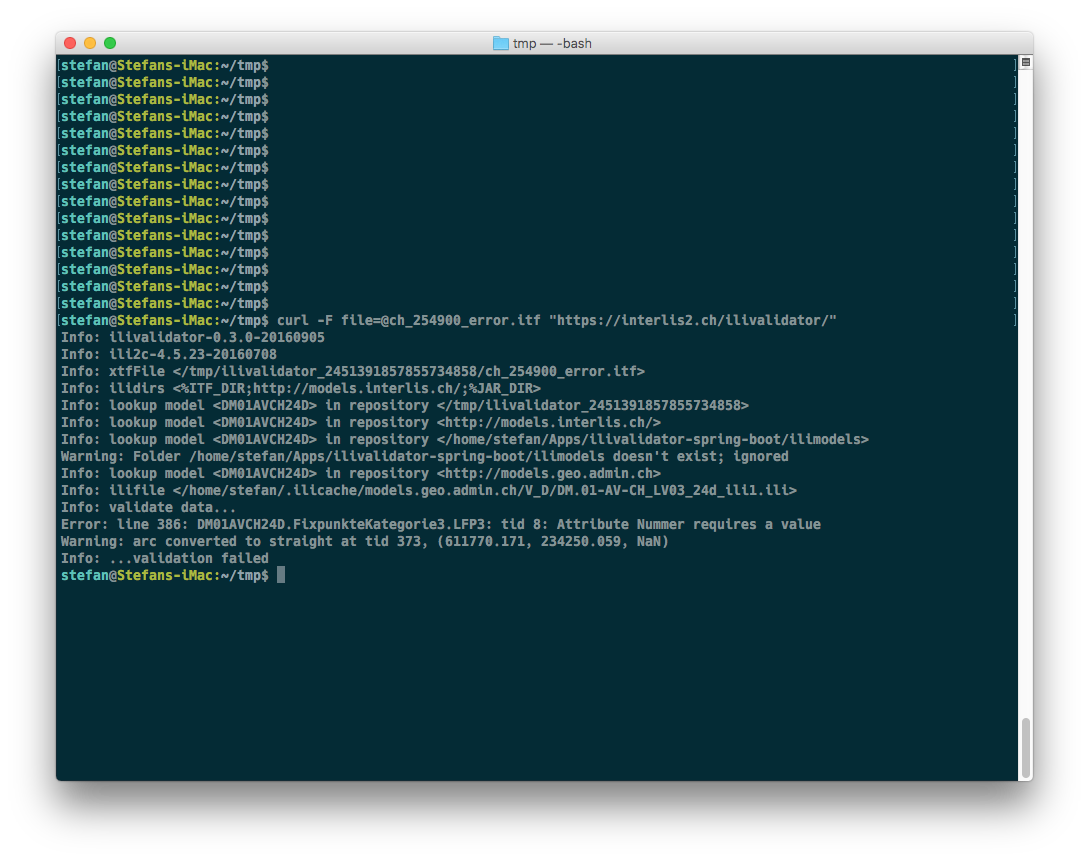Click the 'Info: ili2c-4.5.23-20160708' line
Screen dimensions: 1089x861
(x=169, y=354)
